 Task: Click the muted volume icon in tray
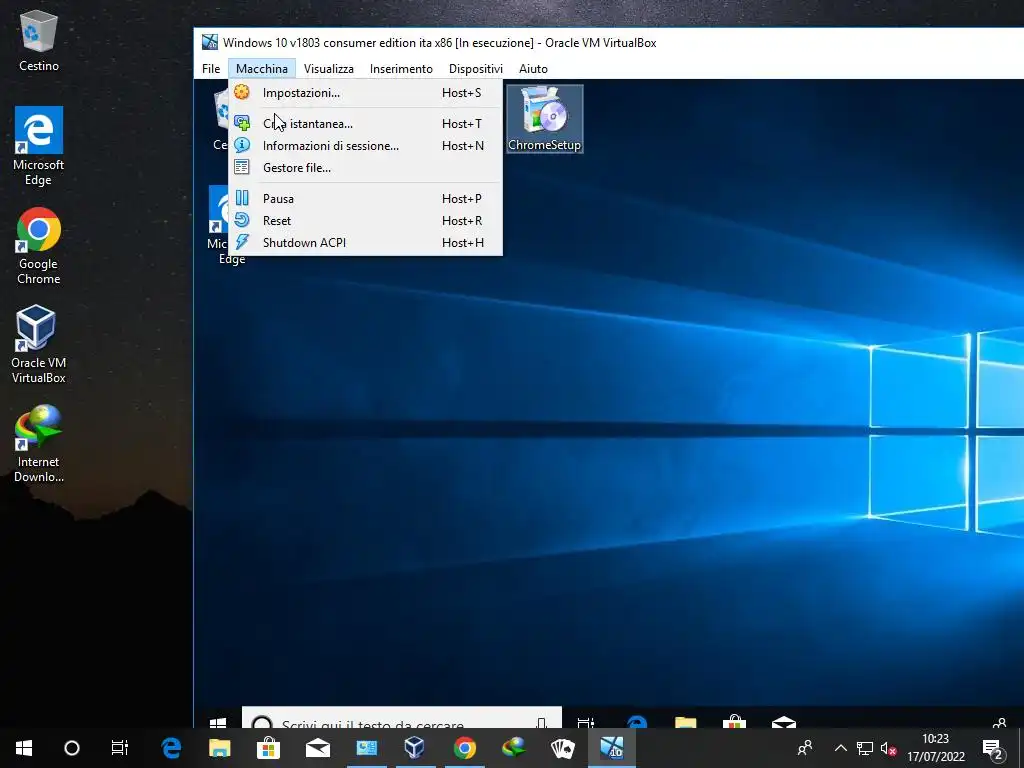[x=888, y=748]
